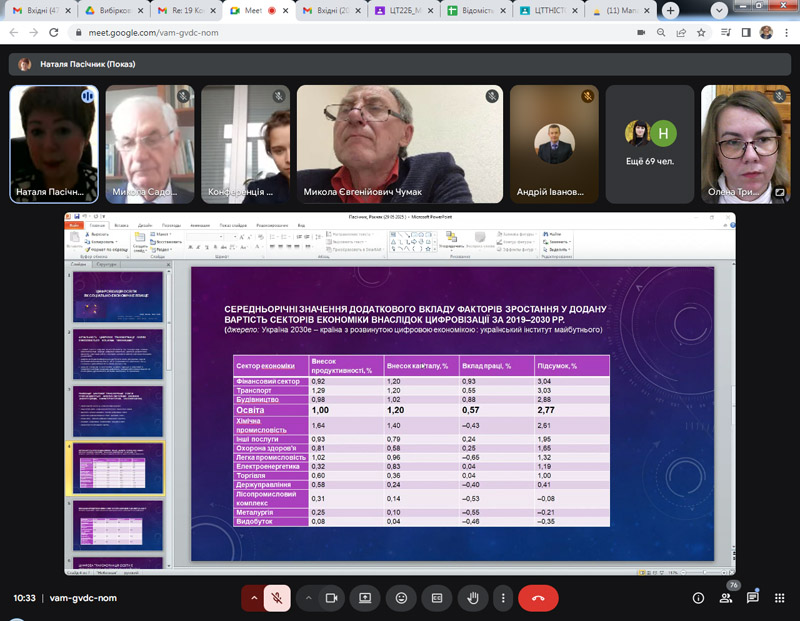
Task: Show the participants list
Action: point(725,598)
